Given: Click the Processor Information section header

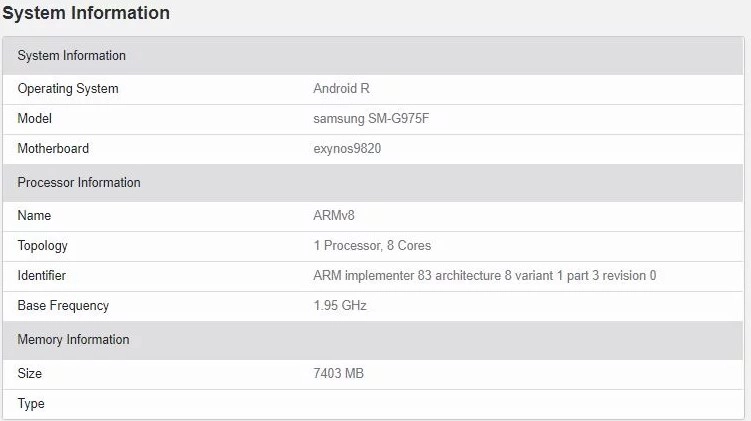Looking at the screenshot, I should click(79, 183).
